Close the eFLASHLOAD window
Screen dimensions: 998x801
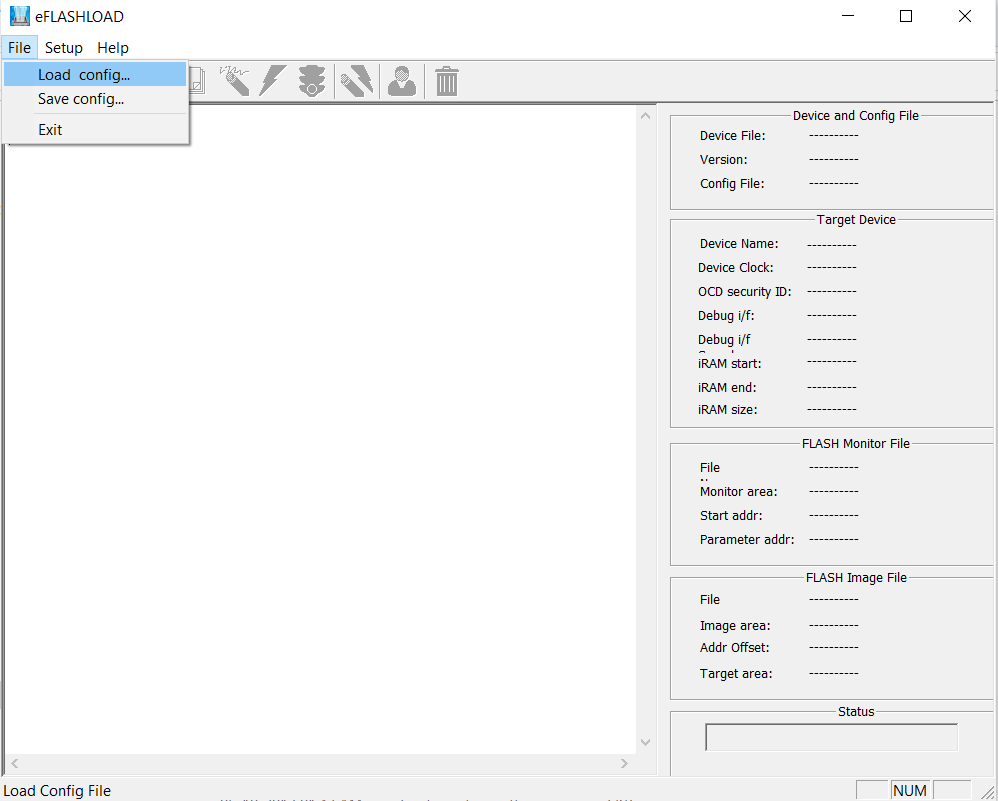click(964, 16)
